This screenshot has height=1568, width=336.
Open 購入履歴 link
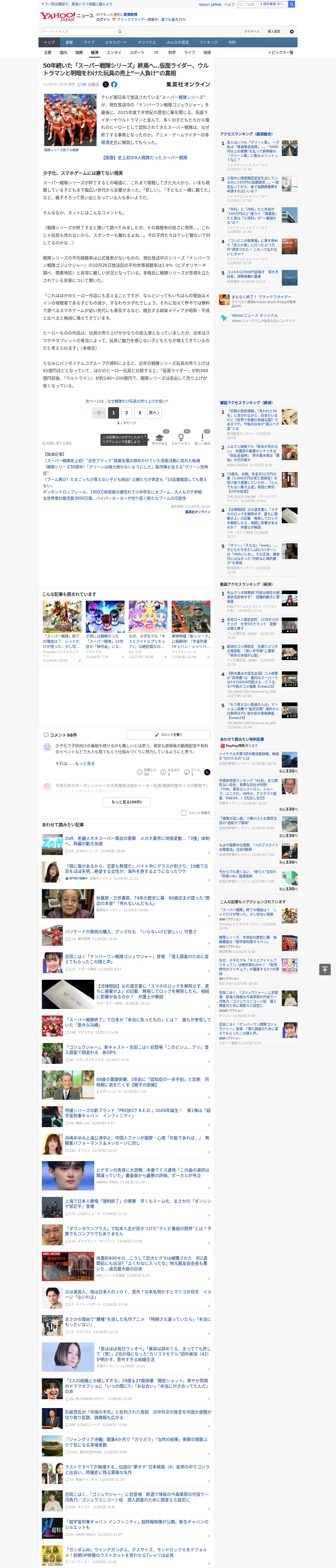(274, 32)
